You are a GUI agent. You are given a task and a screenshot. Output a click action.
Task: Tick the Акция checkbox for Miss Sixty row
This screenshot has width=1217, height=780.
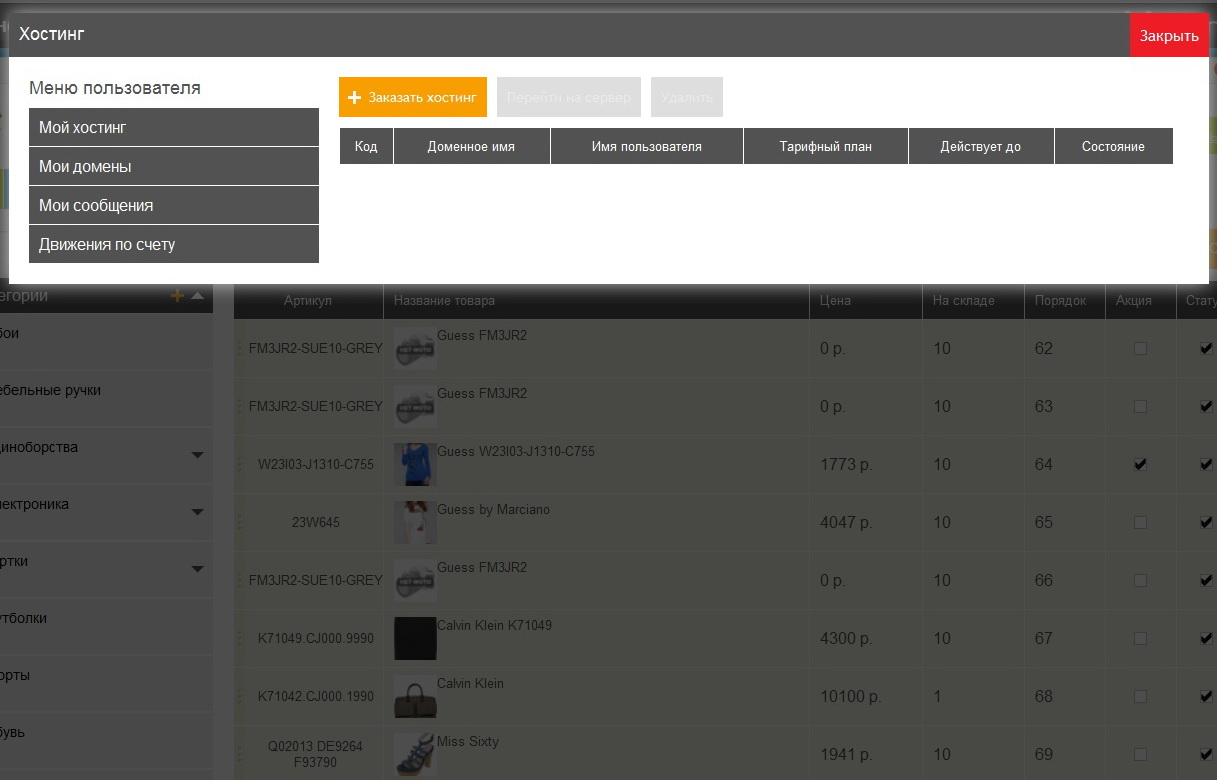coord(1140,755)
